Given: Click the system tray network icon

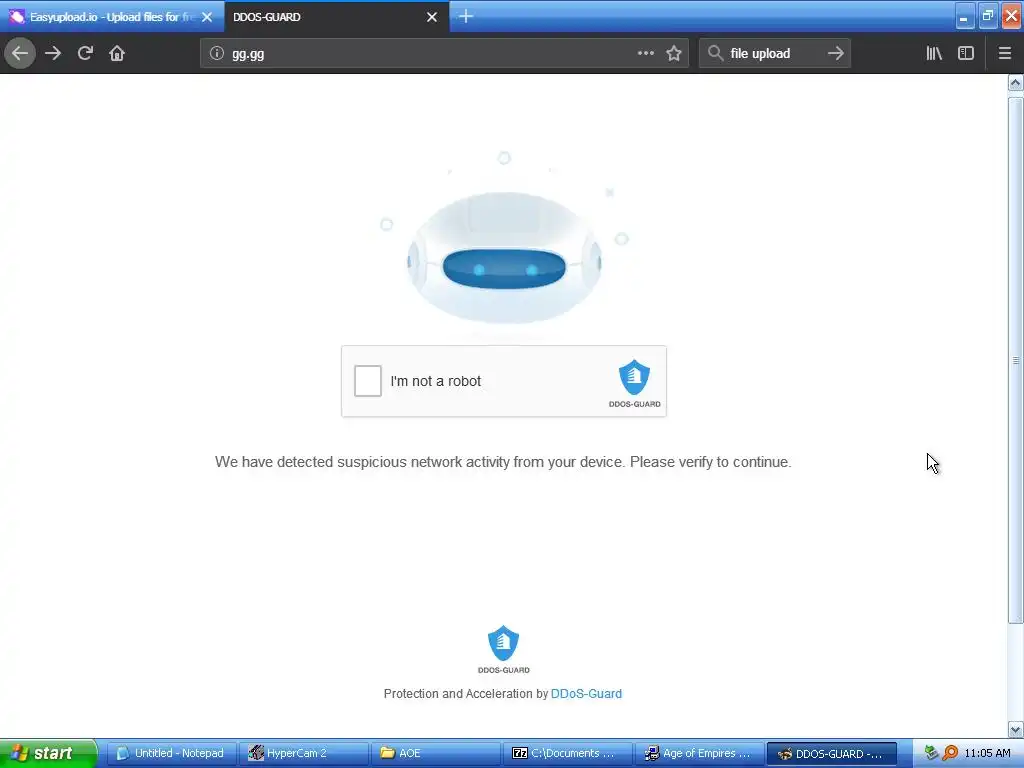Looking at the screenshot, I should (x=932, y=753).
